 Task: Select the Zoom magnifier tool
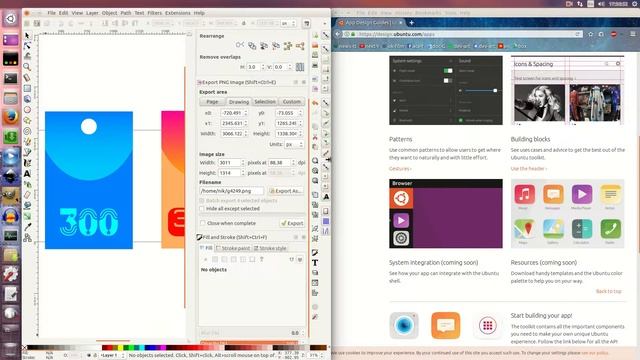pos(27,67)
